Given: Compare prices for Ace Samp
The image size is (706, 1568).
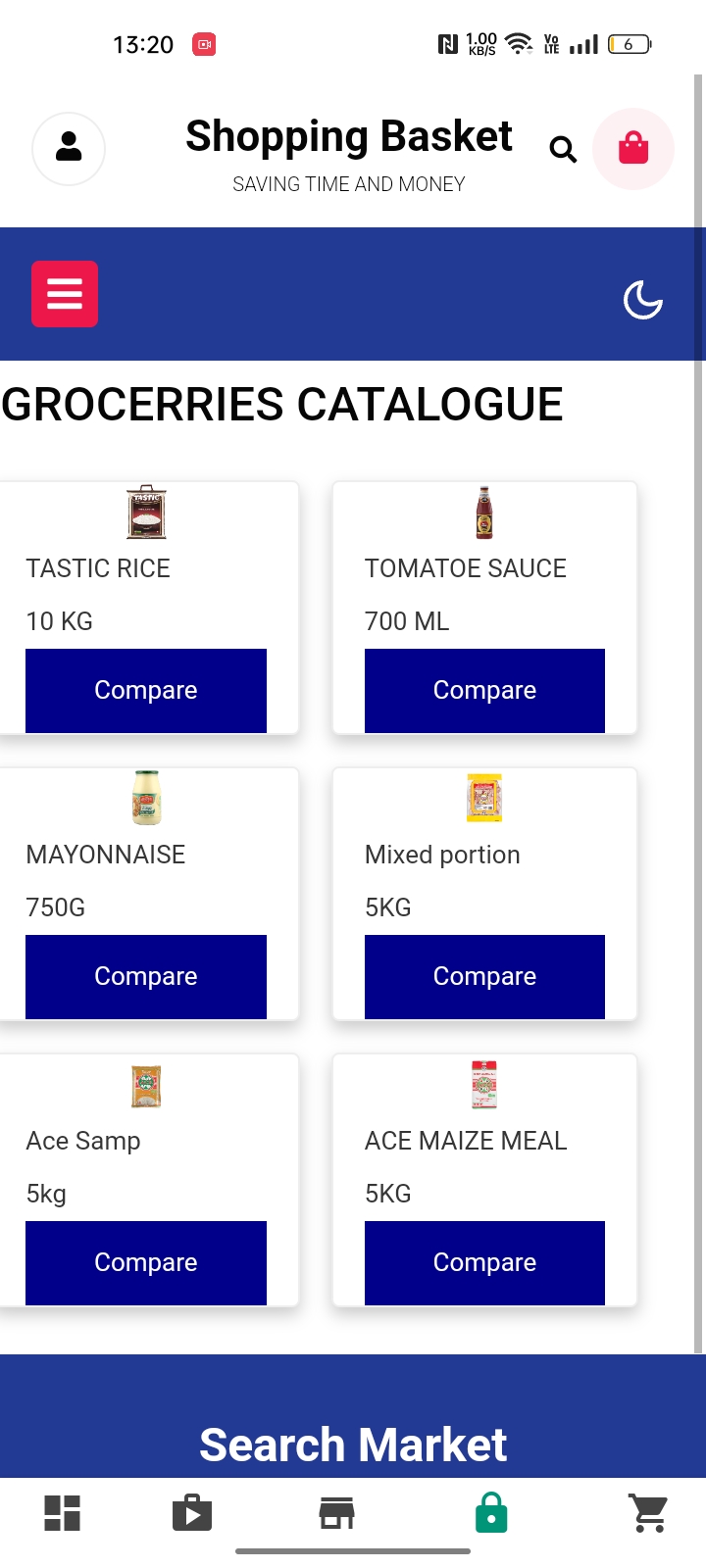Looking at the screenshot, I should tap(146, 1263).
